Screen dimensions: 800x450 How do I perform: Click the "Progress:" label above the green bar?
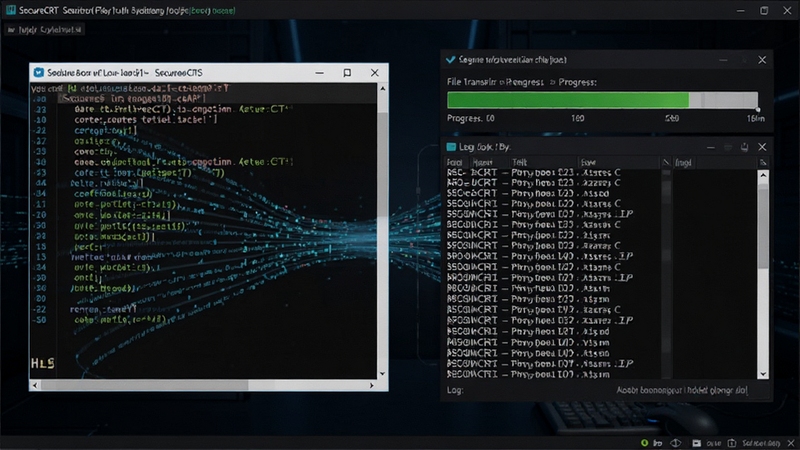[x=577, y=82]
